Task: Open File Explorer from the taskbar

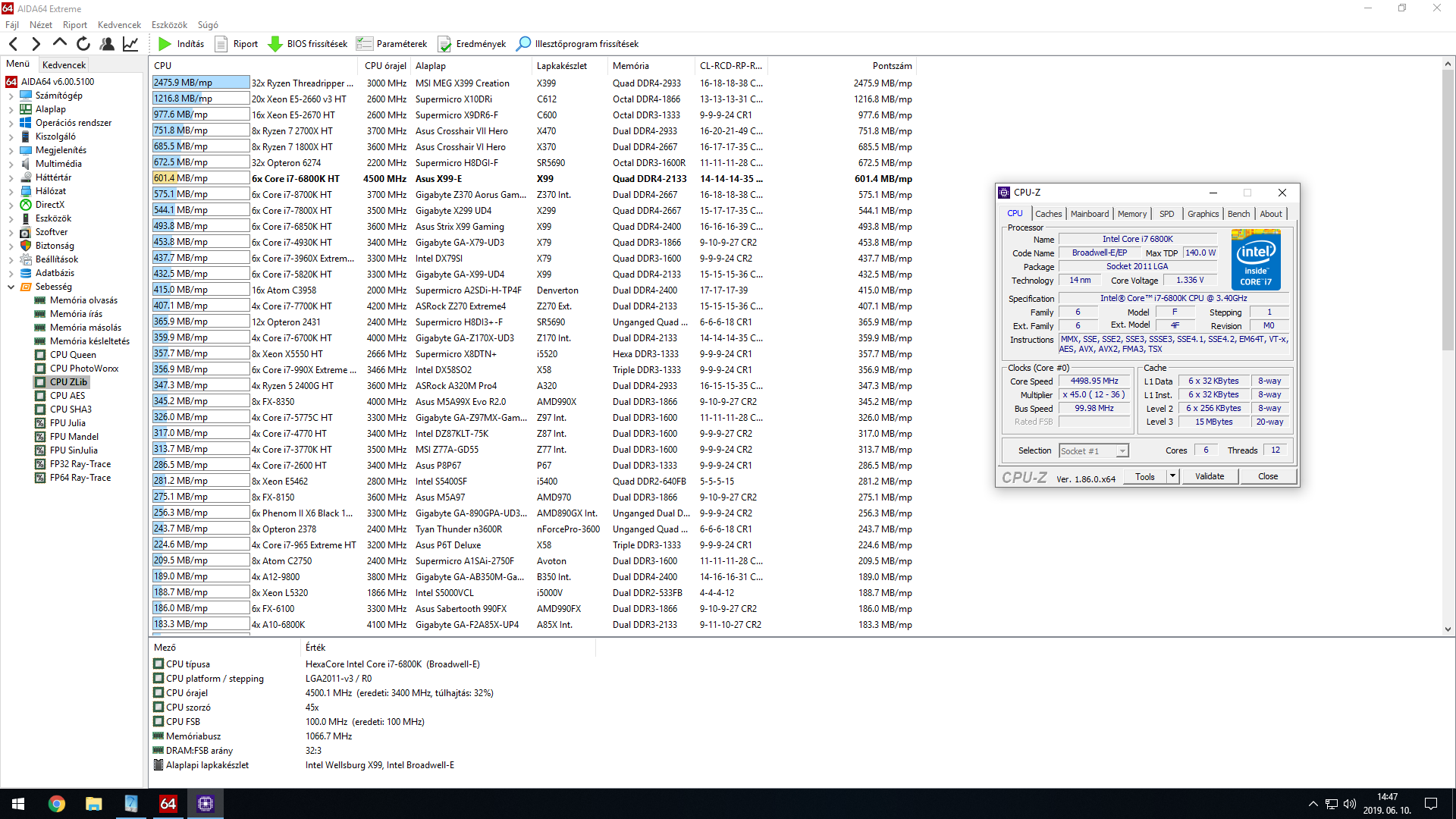Action: coord(93,804)
